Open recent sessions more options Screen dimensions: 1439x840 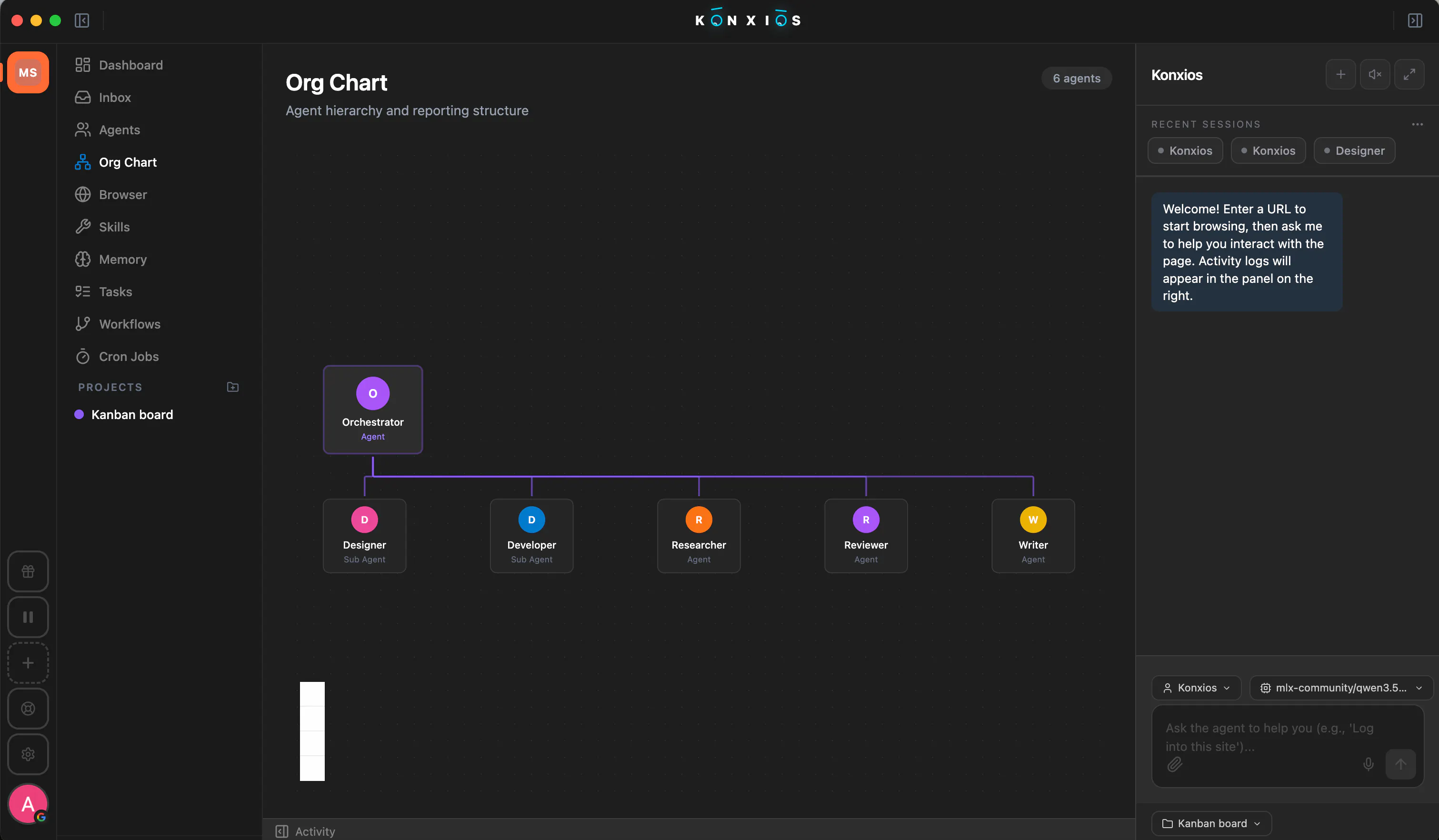tap(1417, 124)
